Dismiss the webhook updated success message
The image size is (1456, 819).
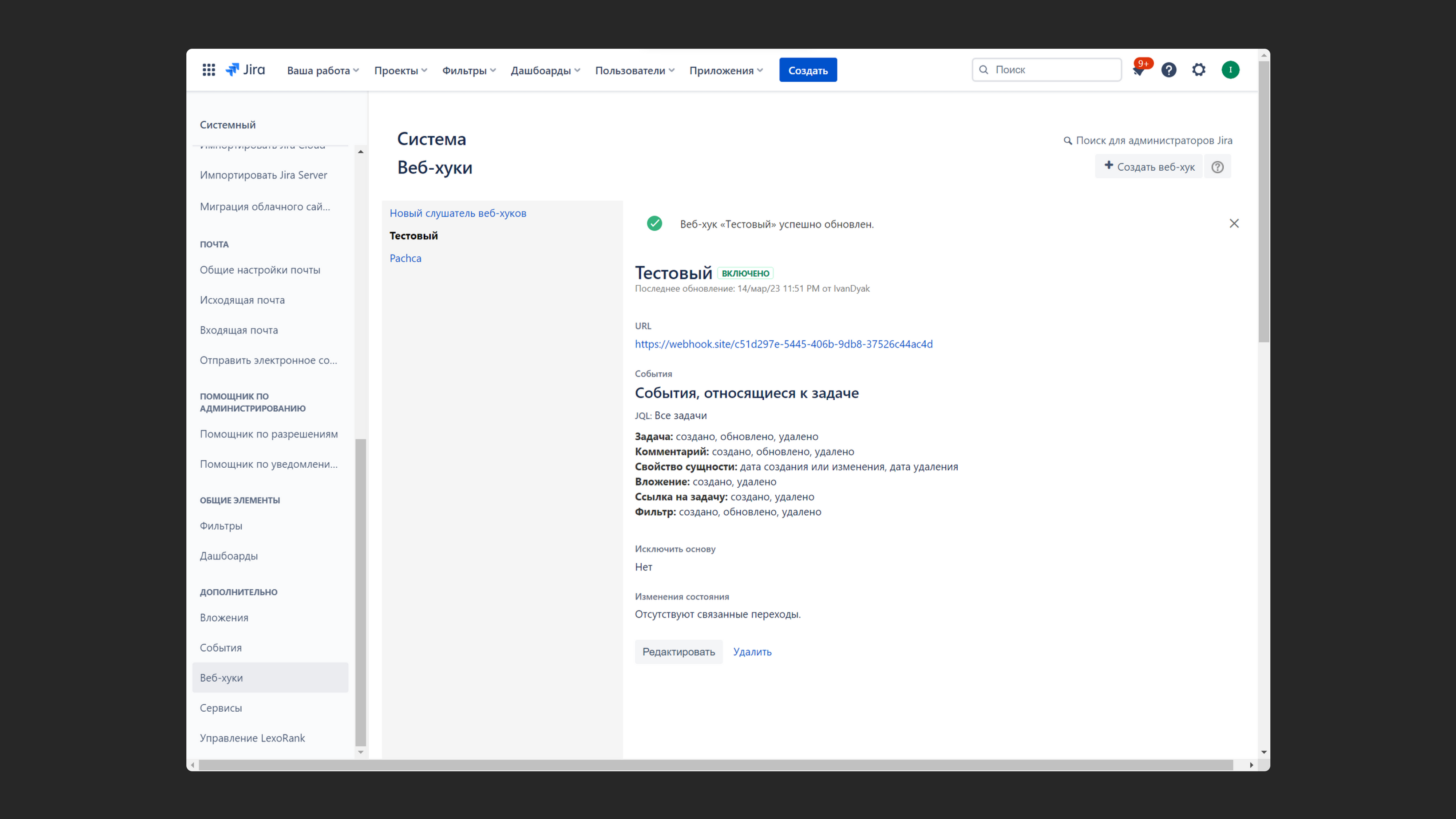(x=1234, y=223)
